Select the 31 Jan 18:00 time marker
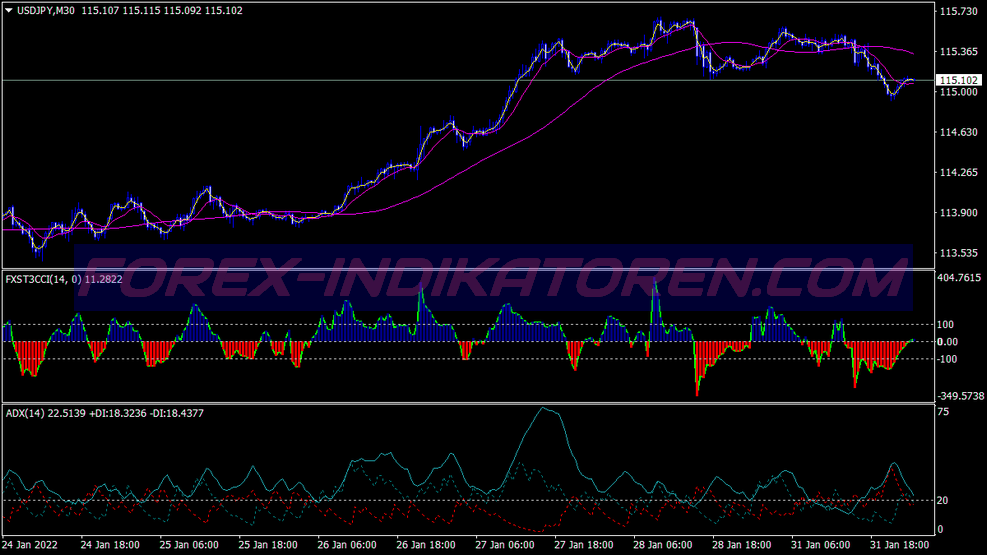This screenshot has height=555, width=987. point(901,546)
